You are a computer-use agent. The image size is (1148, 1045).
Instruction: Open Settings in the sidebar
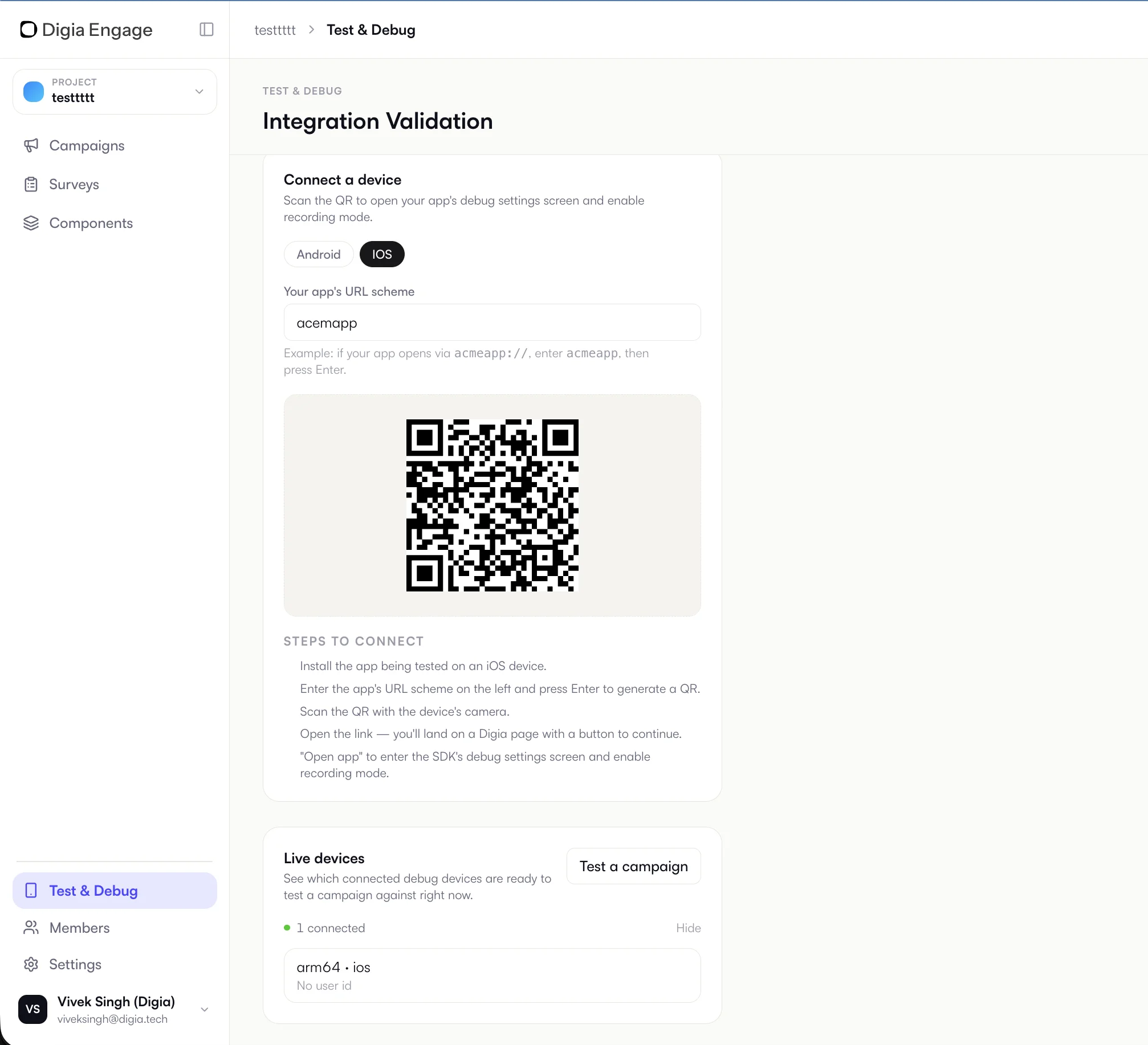click(x=115, y=964)
